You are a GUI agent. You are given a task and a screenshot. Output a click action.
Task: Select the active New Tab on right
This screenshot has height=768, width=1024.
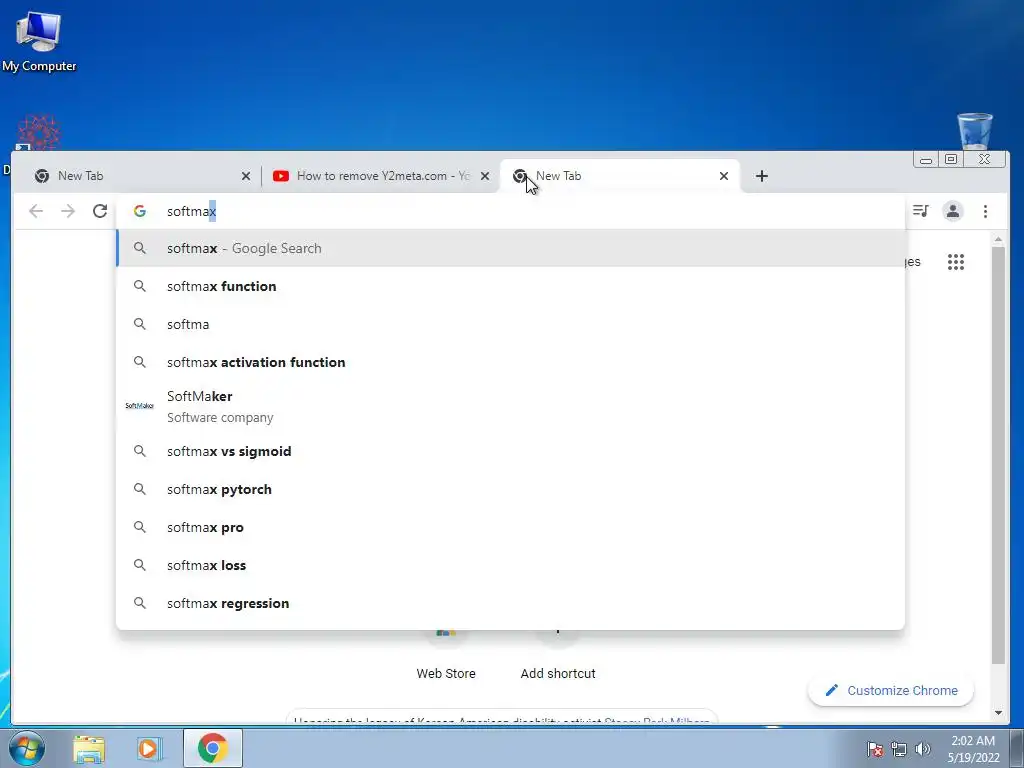(620, 176)
